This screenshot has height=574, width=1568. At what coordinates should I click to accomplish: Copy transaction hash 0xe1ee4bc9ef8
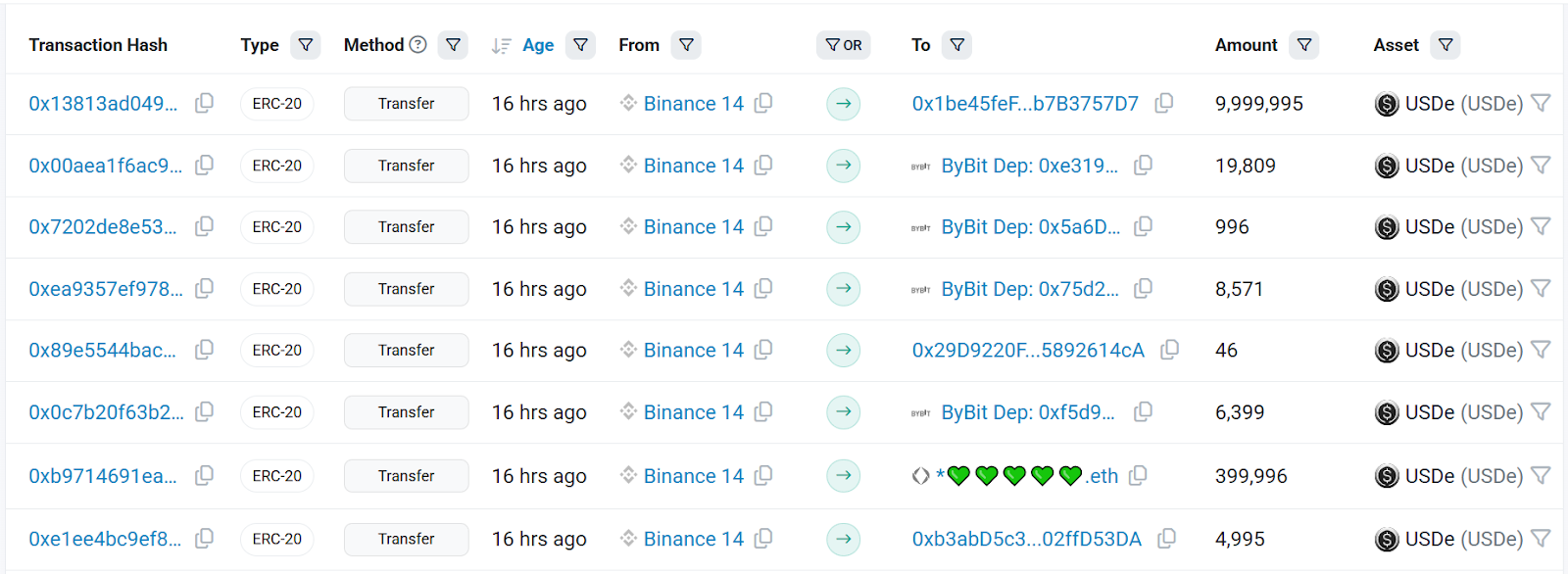click(x=204, y=538)
